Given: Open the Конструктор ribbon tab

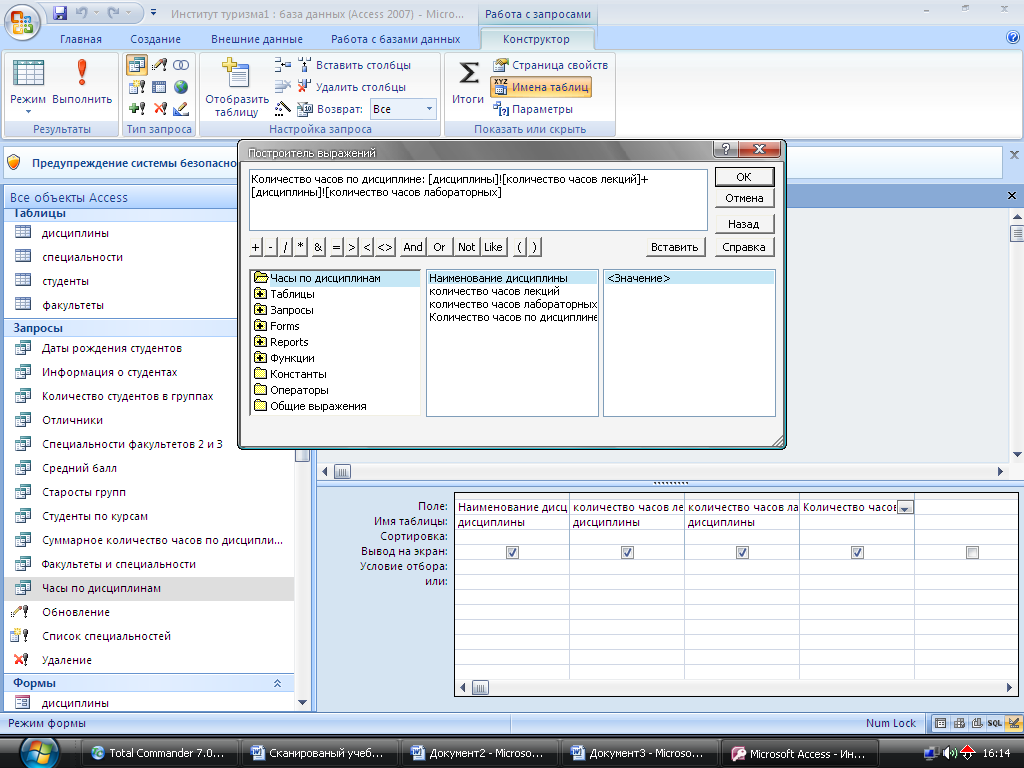Looking at the screenshot, I should click(x=536, y=39).
